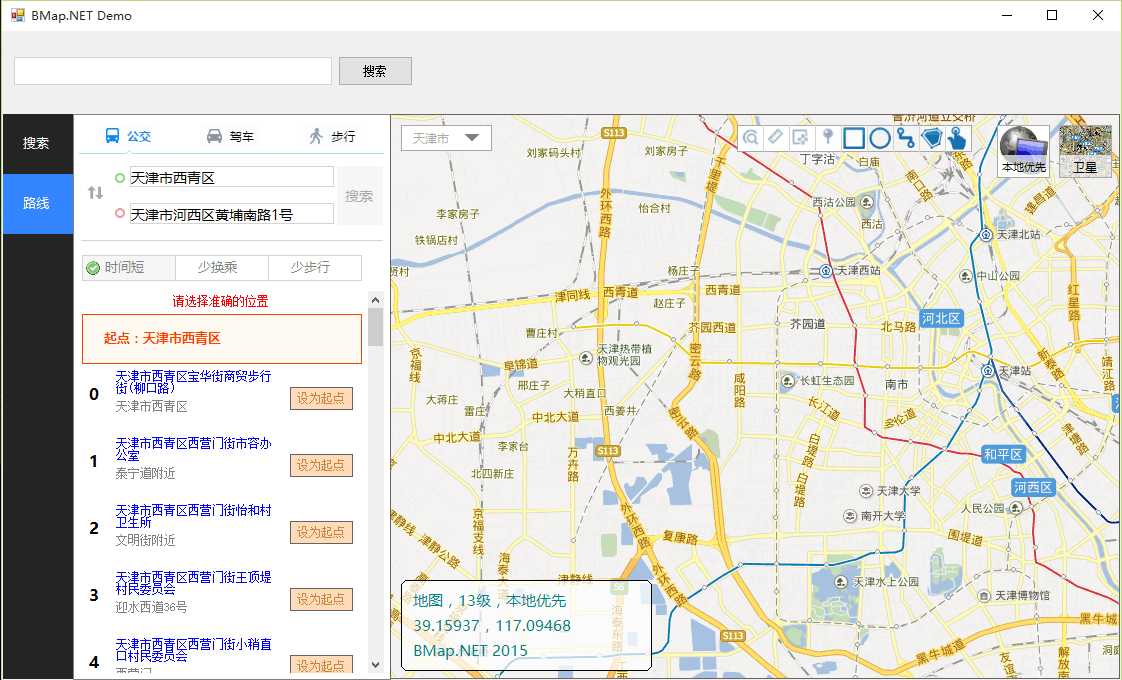Open the 路线 sidebar tab
This screenshot has width=1122, height=680.
coord(36,203)
